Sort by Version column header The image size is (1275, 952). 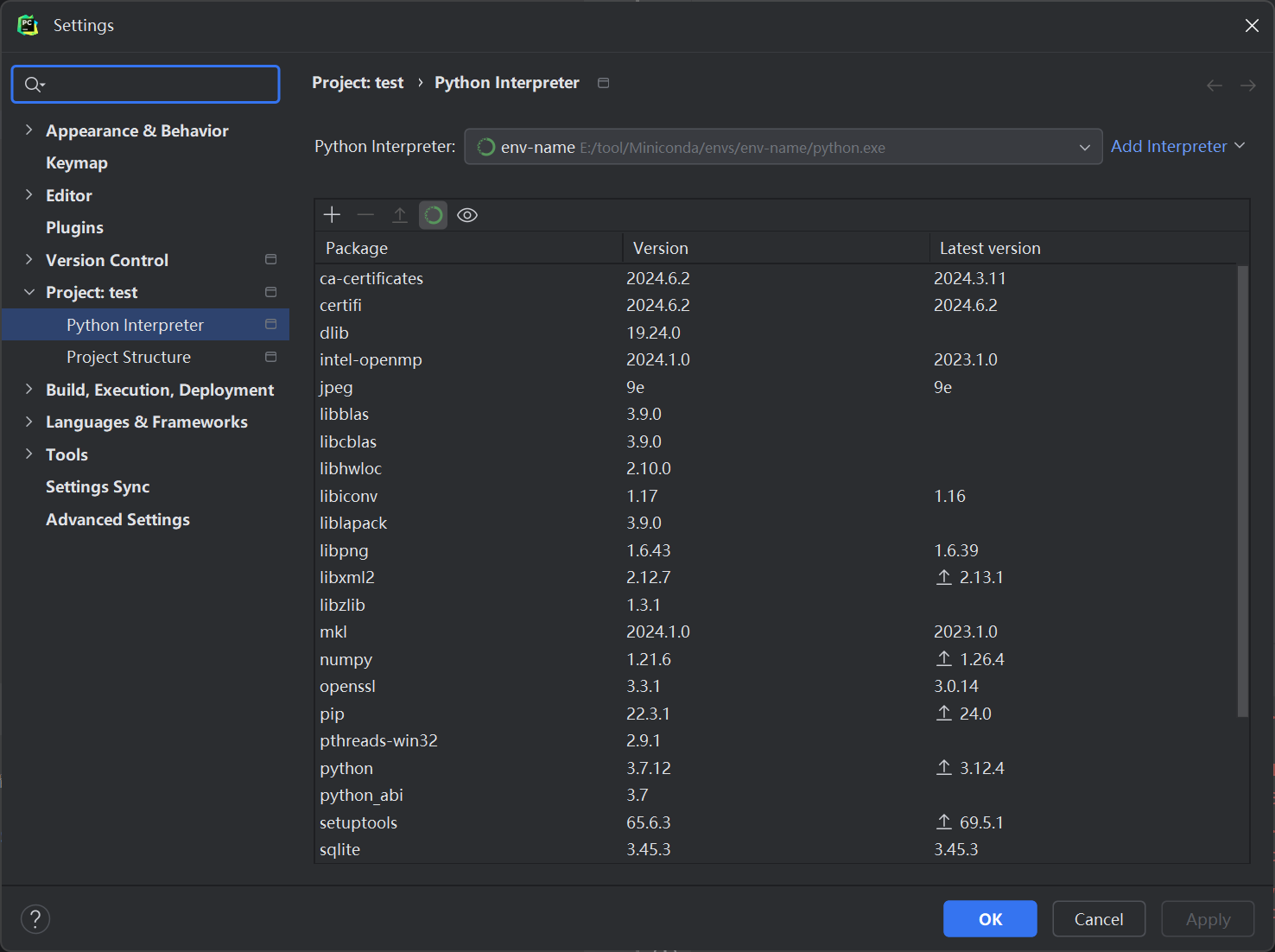point(776,248)
